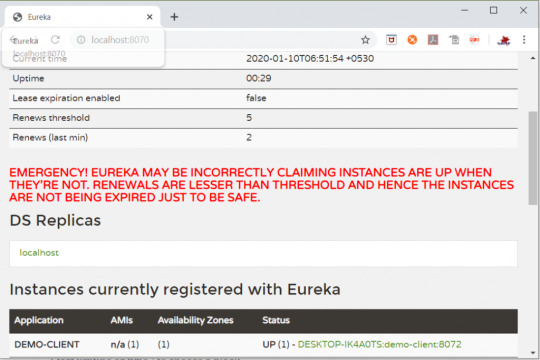Select the DEMO-CLIENT application cell

click(47, 344)
